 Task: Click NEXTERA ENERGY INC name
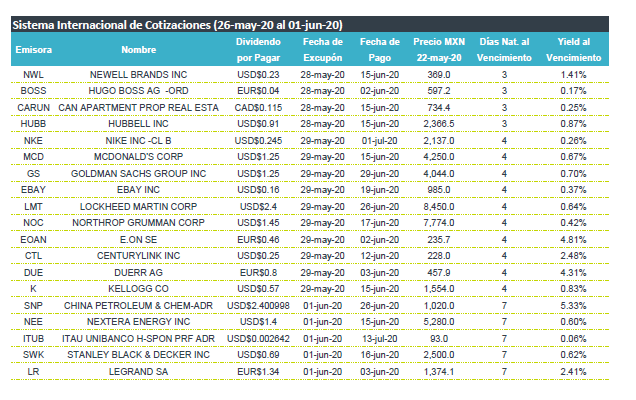138,322
